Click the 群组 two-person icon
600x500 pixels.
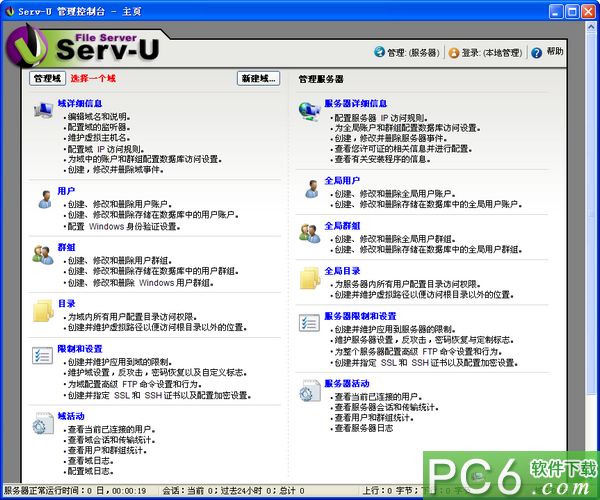click(x=42, y=254)
